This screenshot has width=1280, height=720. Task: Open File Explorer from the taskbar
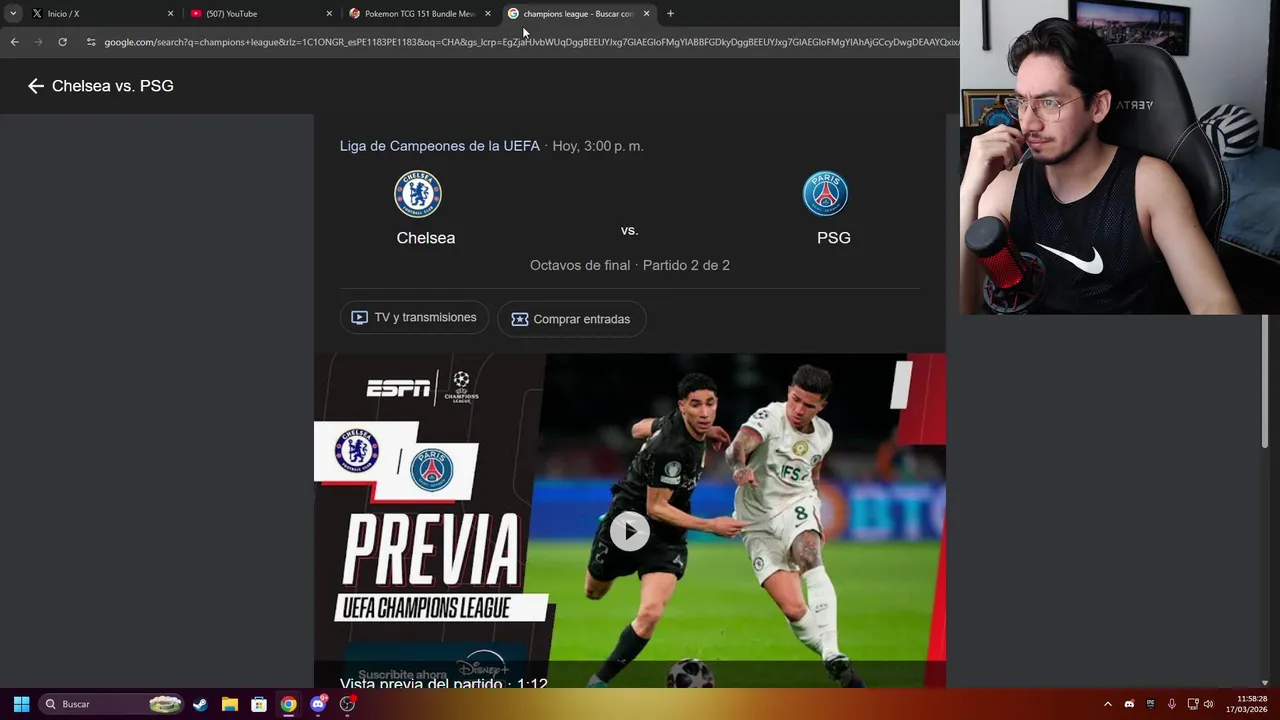tap(229, 704)
